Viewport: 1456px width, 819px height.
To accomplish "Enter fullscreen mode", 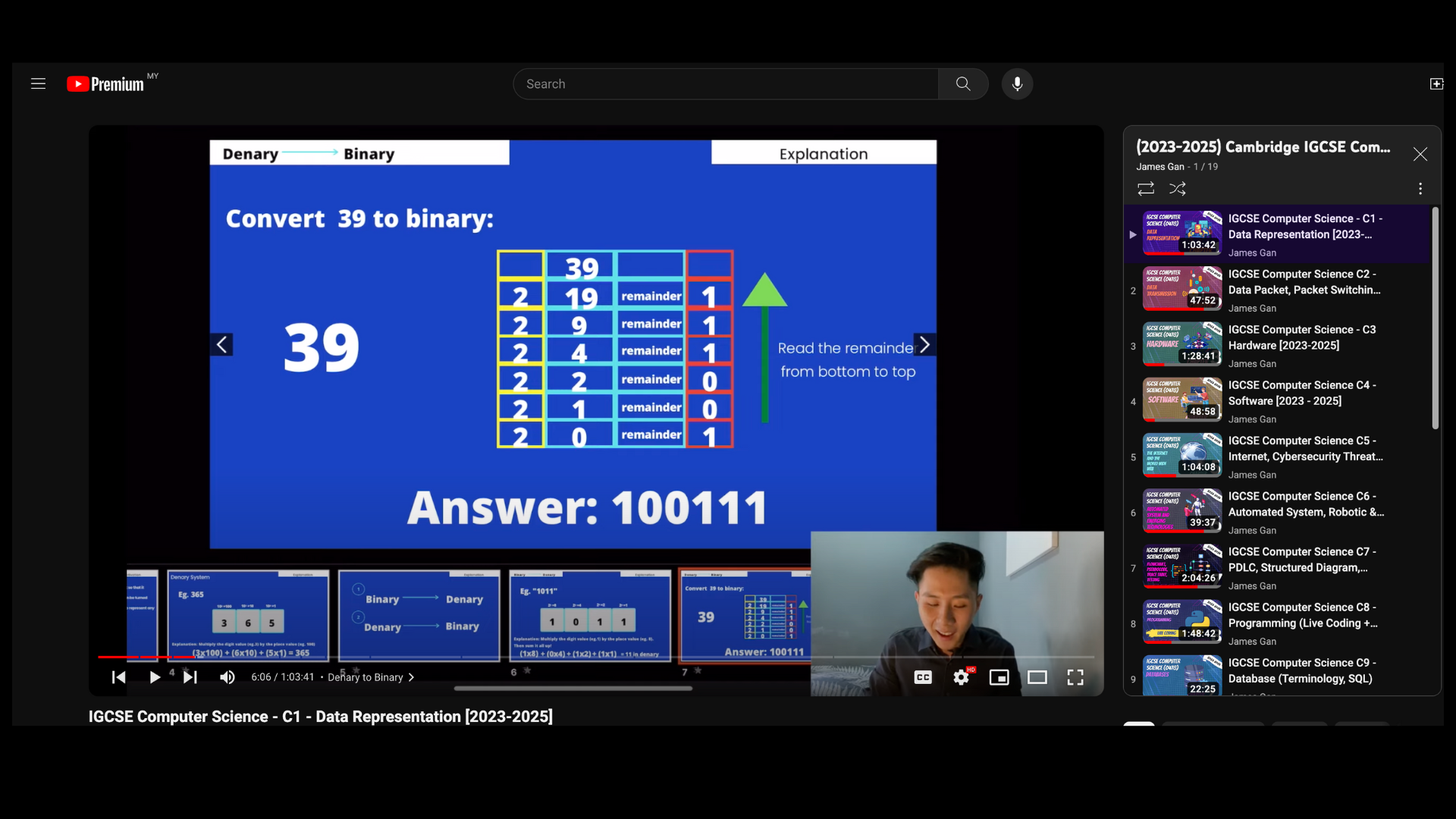I will point(1075,677).
